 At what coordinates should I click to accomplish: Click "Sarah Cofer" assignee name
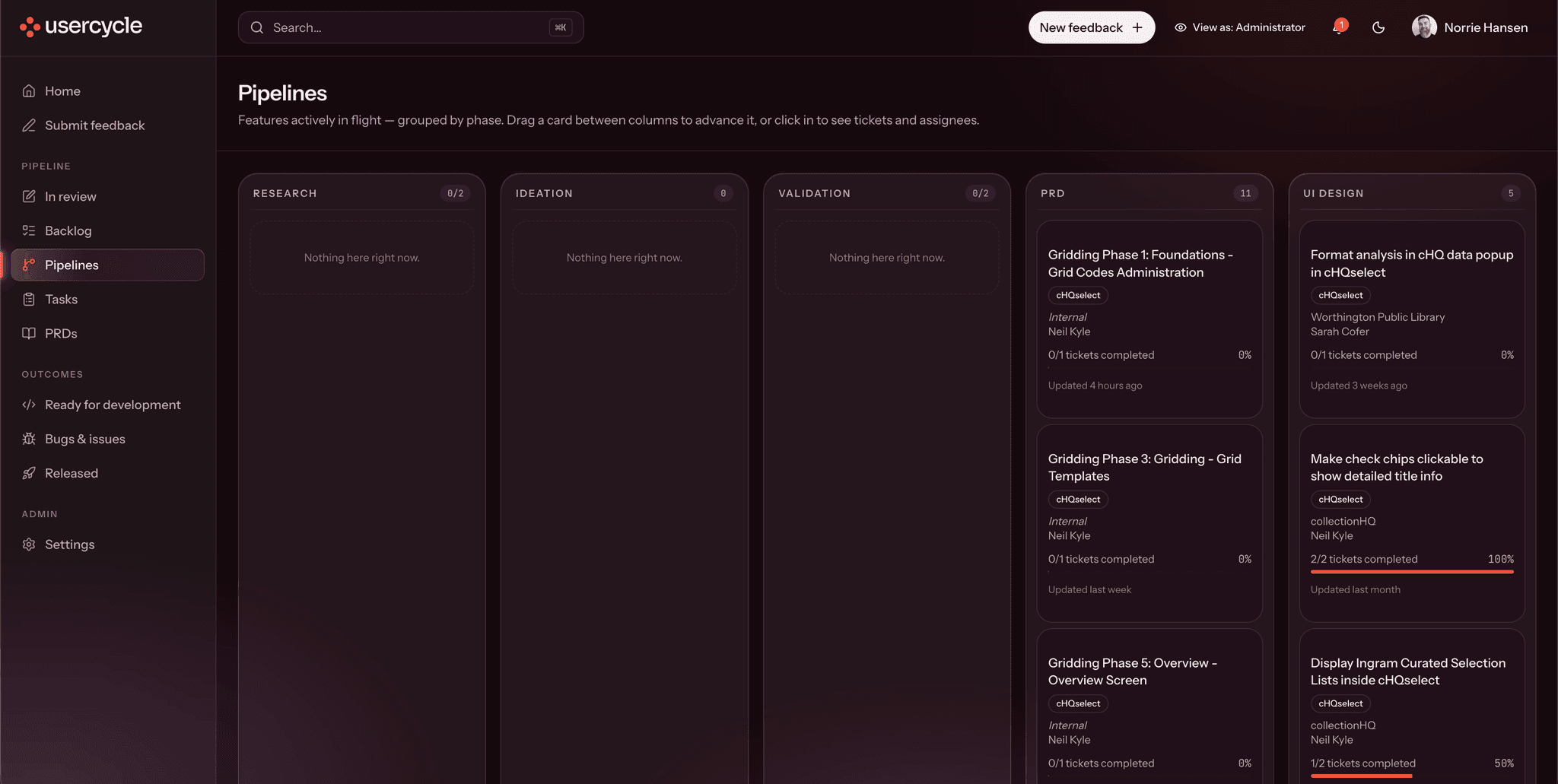tap(1340, 332)
